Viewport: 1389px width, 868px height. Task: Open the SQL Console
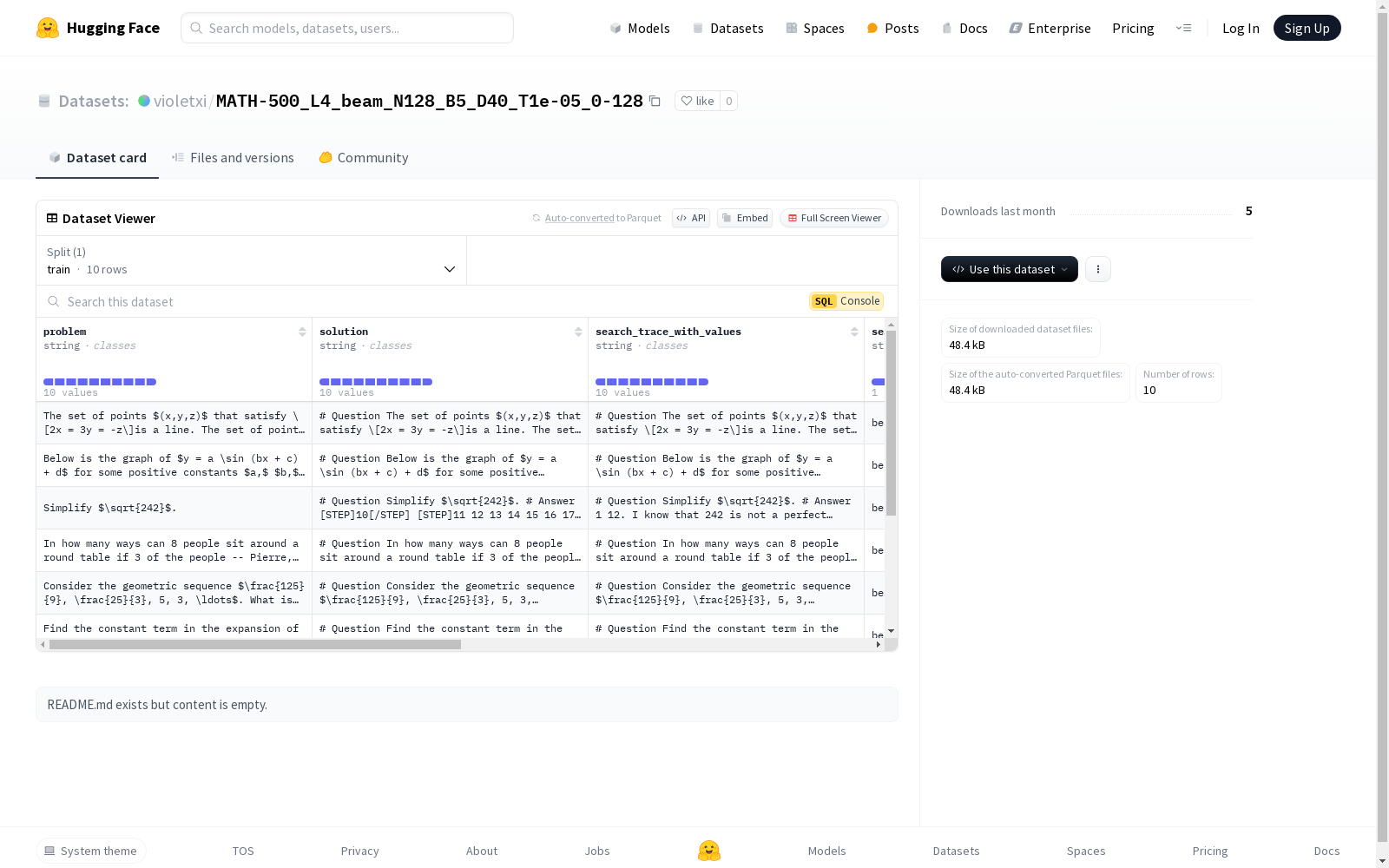coord(846,301)
